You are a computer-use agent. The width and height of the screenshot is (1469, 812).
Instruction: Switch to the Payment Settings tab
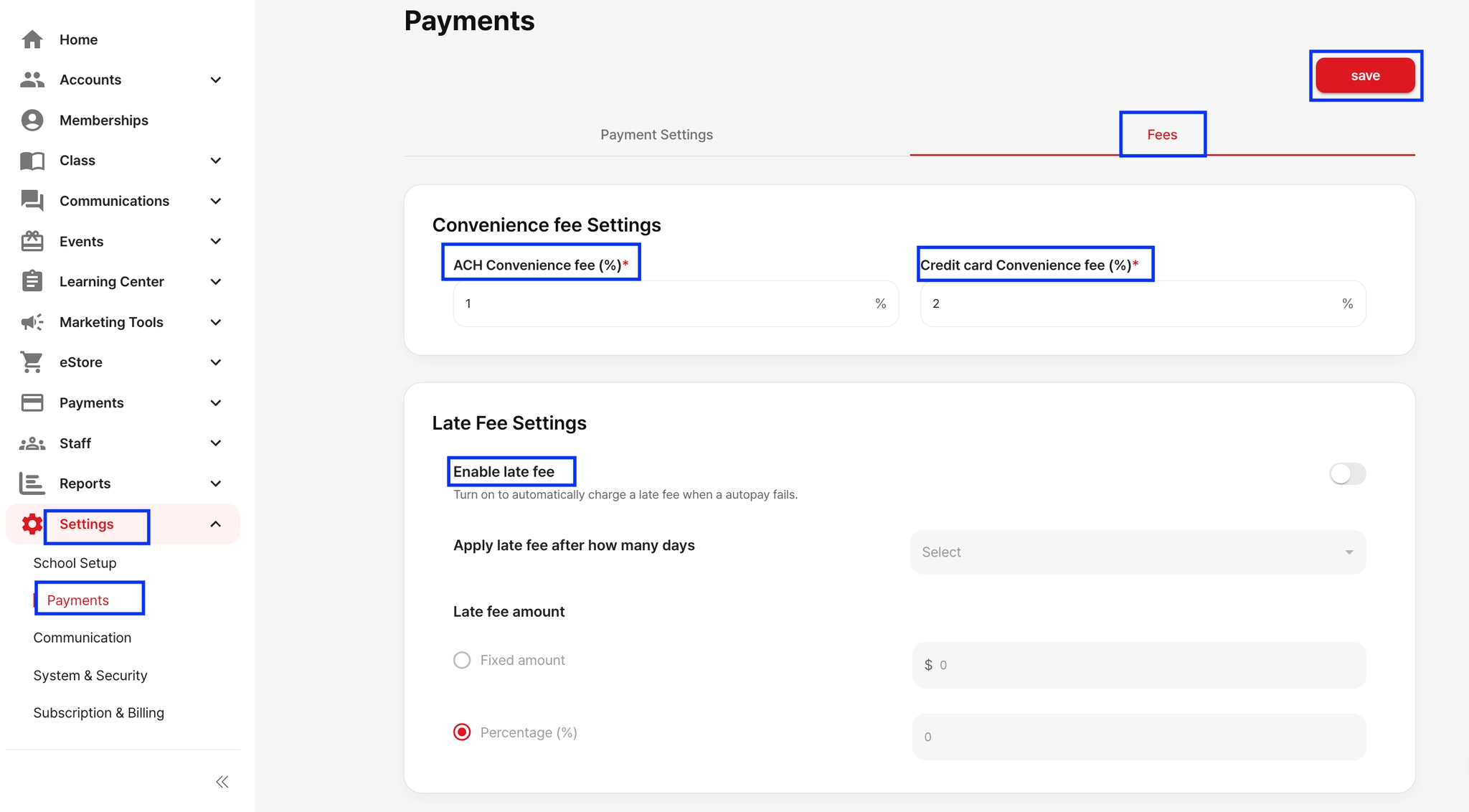656,135
